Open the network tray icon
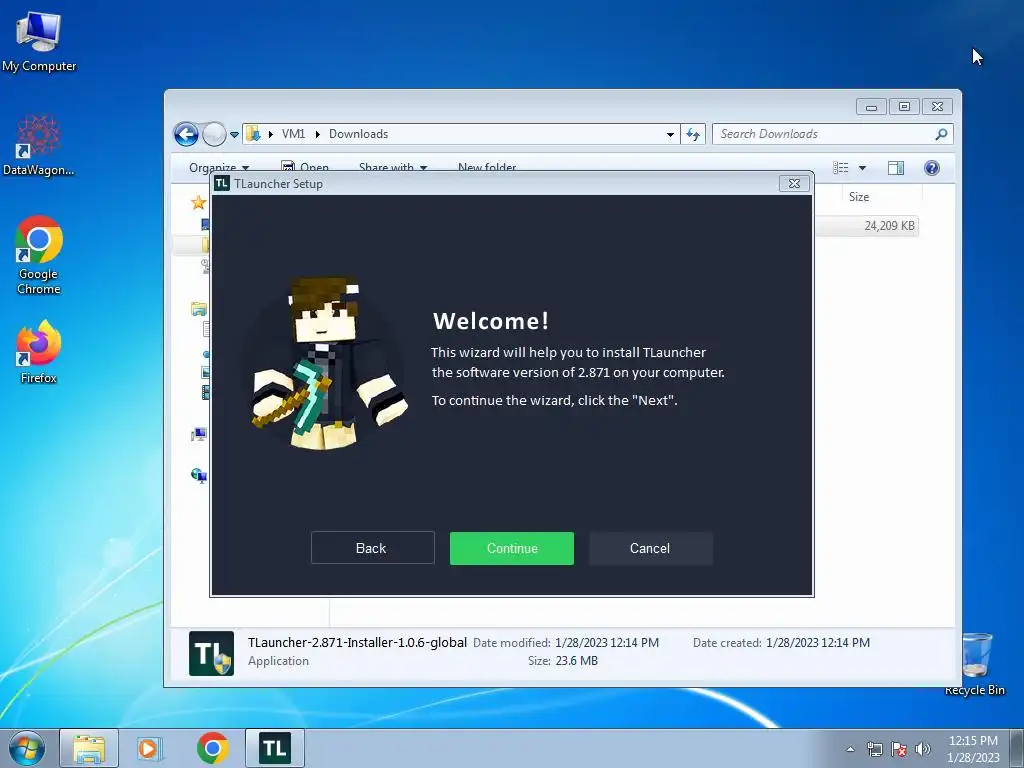1024x768 pixels. [874, 749]
